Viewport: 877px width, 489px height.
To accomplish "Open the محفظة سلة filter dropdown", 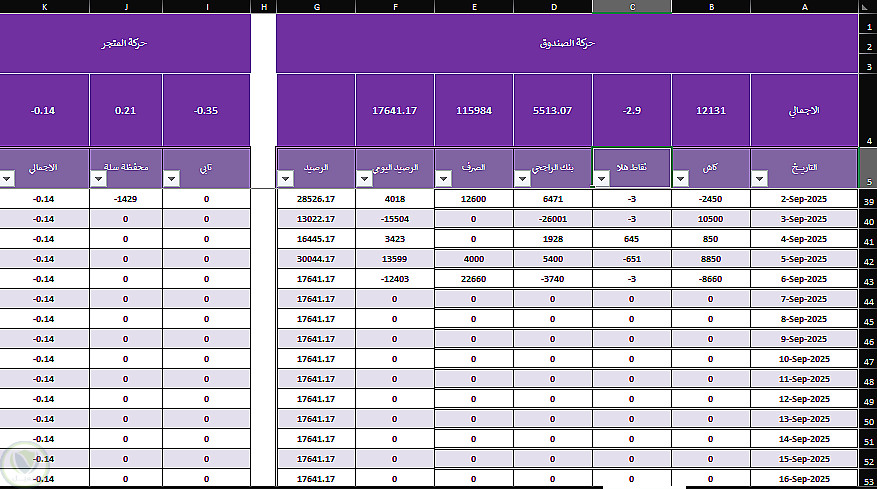I will coord(98,179).
